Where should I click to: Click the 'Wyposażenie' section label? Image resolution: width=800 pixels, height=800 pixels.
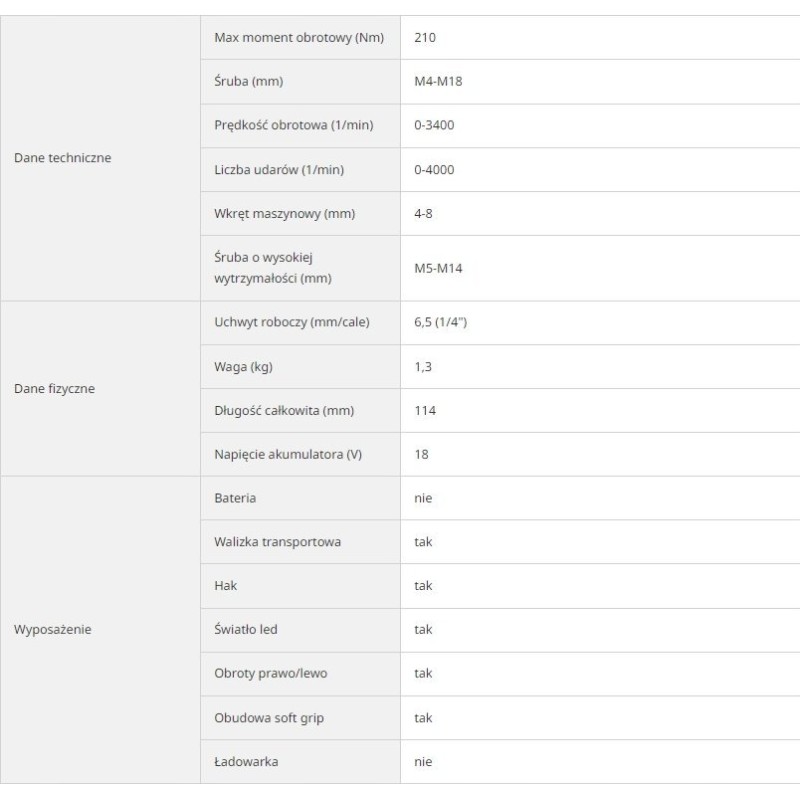coord(53,630)
